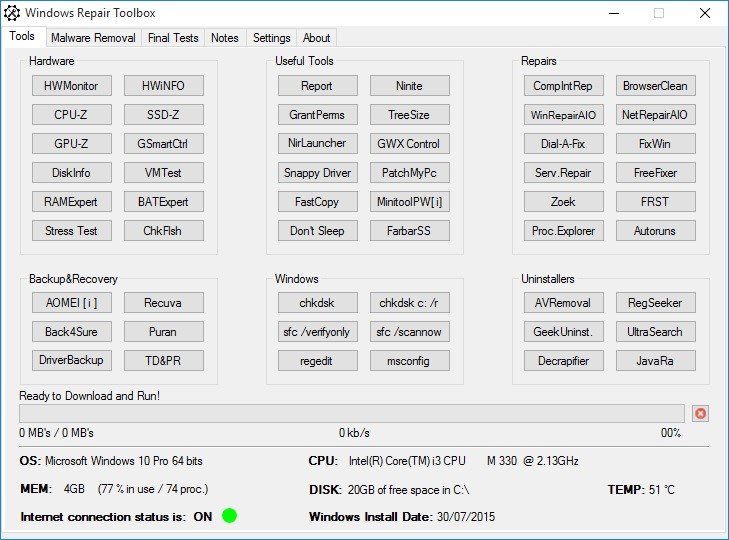The image size is (729, 540).
Task: Run chkdsk
Action: [x=318, y=303]
